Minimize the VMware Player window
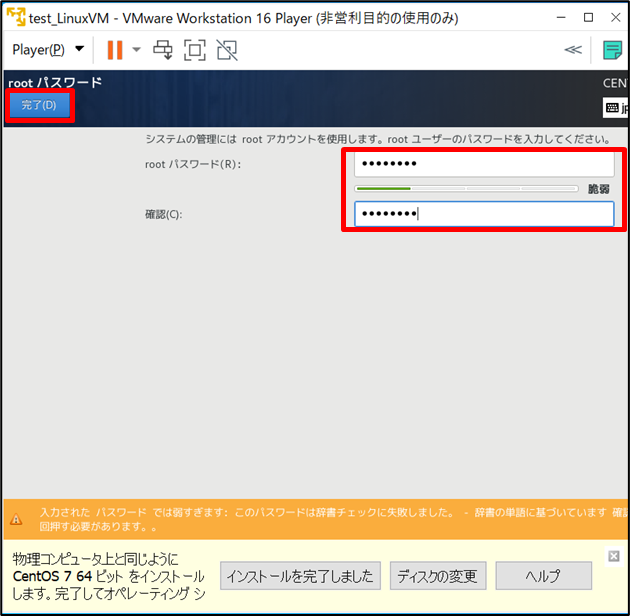The height and width of the screenshot is (616, 630). [561, 18]
